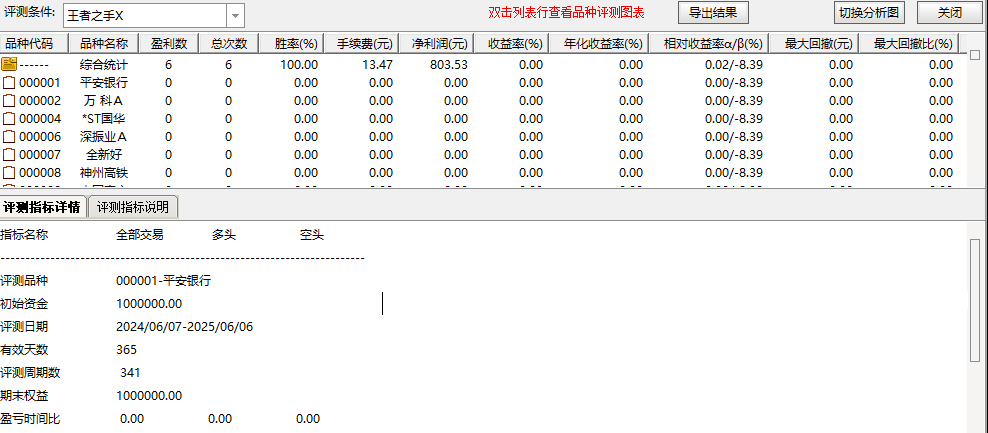The height and width of the screenshot is (433, 988).
Task: Click the icon beside stock code 000002
Action: pyautogui.click(x=10, y=101)
